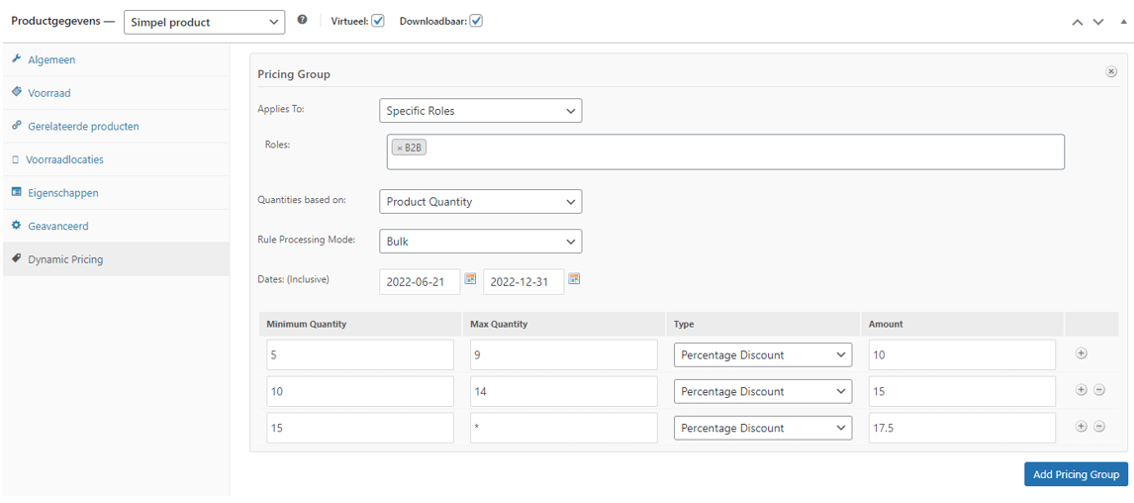Click the start date field 2022-06-21
The height and width of the screenshot is (503, 1134).
pyautogui.click(x=419, y=281)
